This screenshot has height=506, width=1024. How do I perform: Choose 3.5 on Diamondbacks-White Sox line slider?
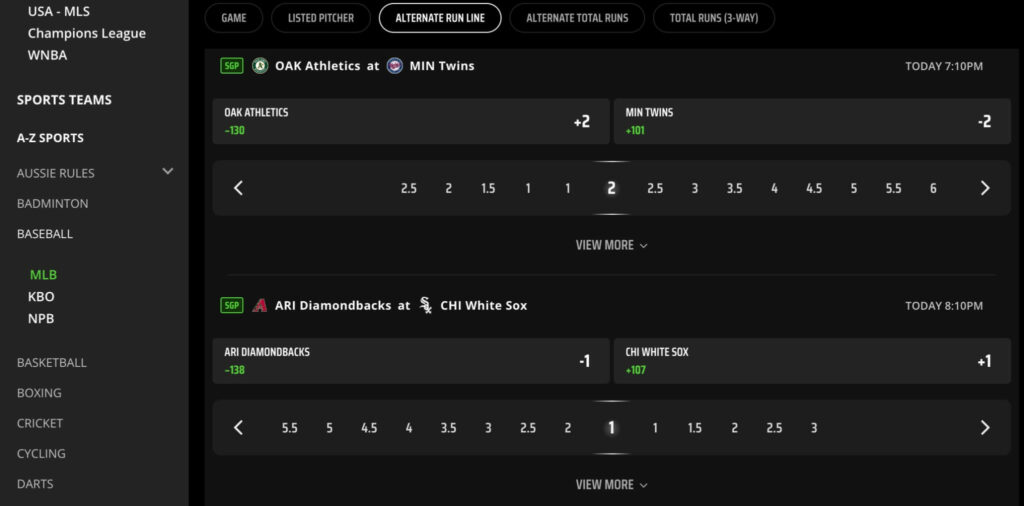point(448,428)
